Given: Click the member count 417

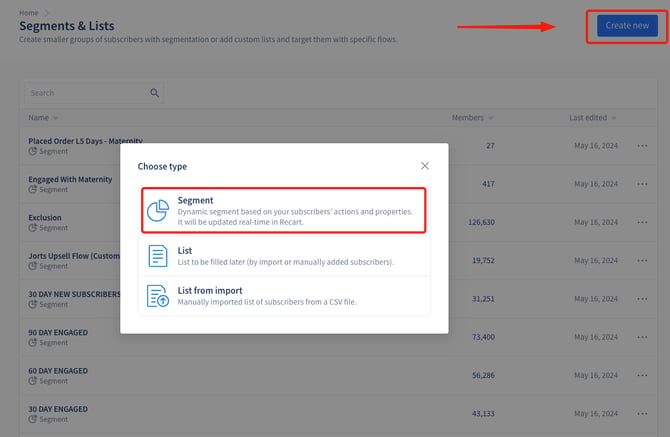Looking at the screenshot, I should [488, 184].
